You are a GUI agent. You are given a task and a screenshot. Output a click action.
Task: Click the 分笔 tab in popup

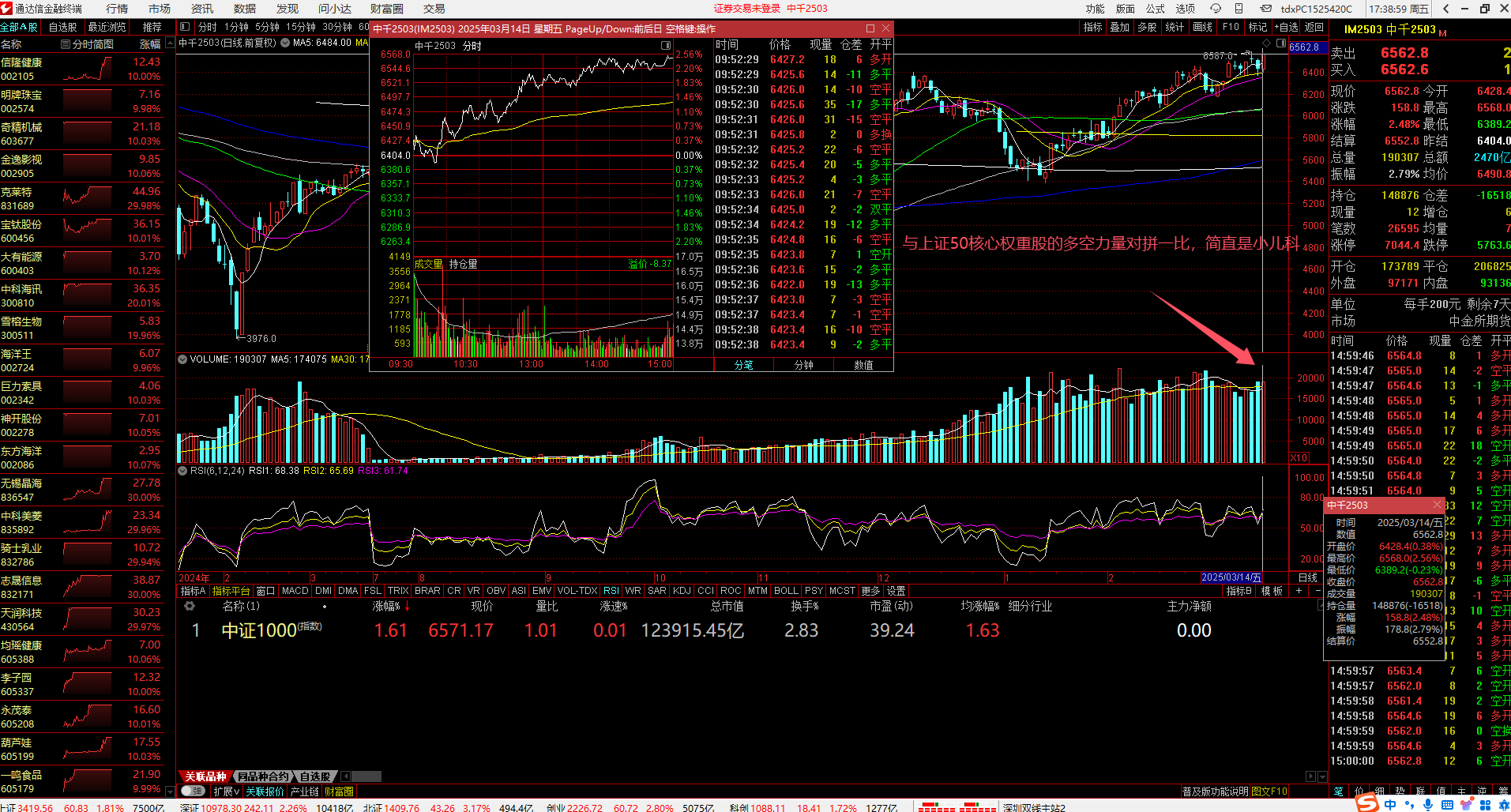click(x=743, y=365)
